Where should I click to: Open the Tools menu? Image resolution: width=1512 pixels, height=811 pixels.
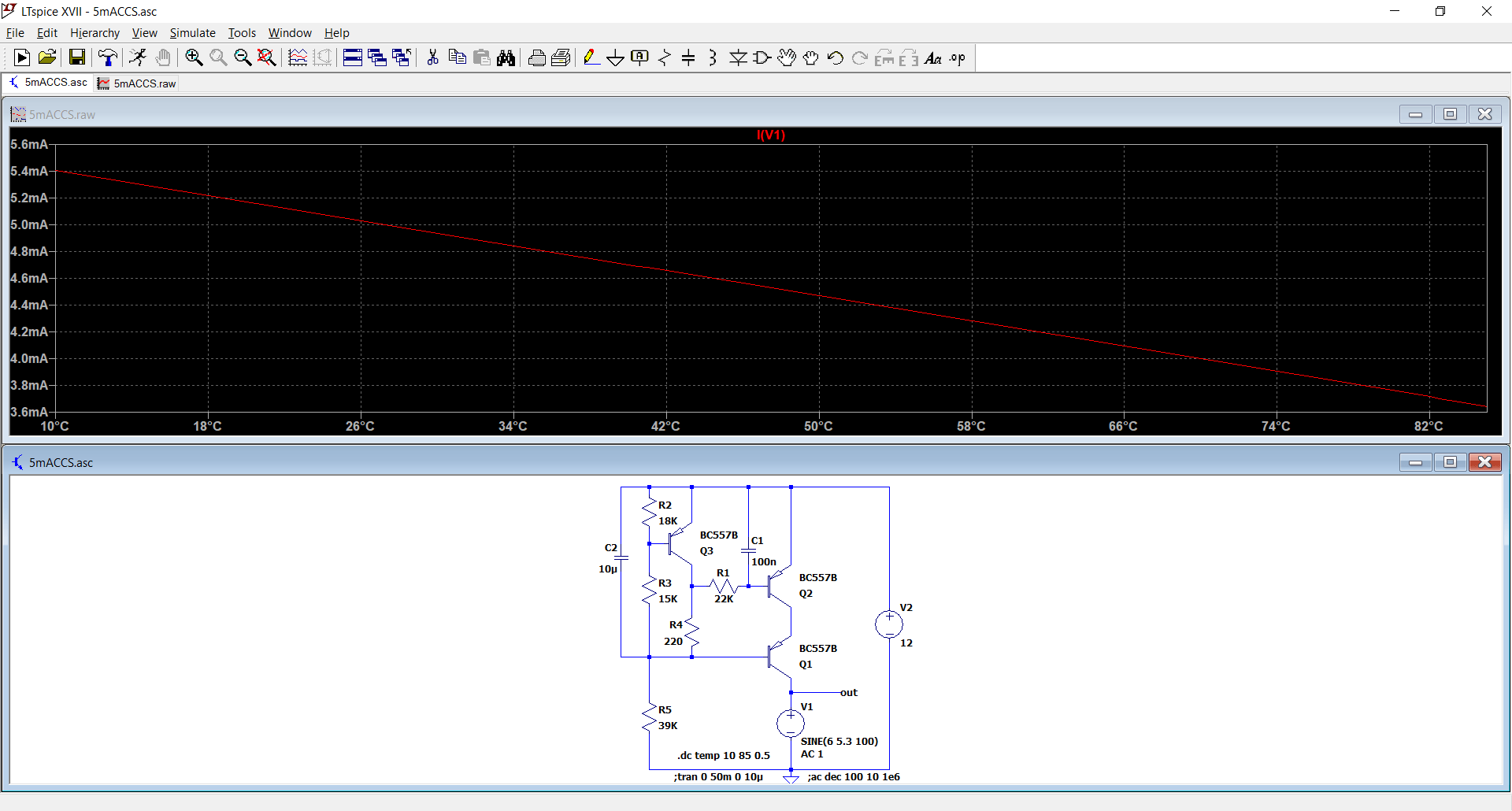(x=242, y=32)
